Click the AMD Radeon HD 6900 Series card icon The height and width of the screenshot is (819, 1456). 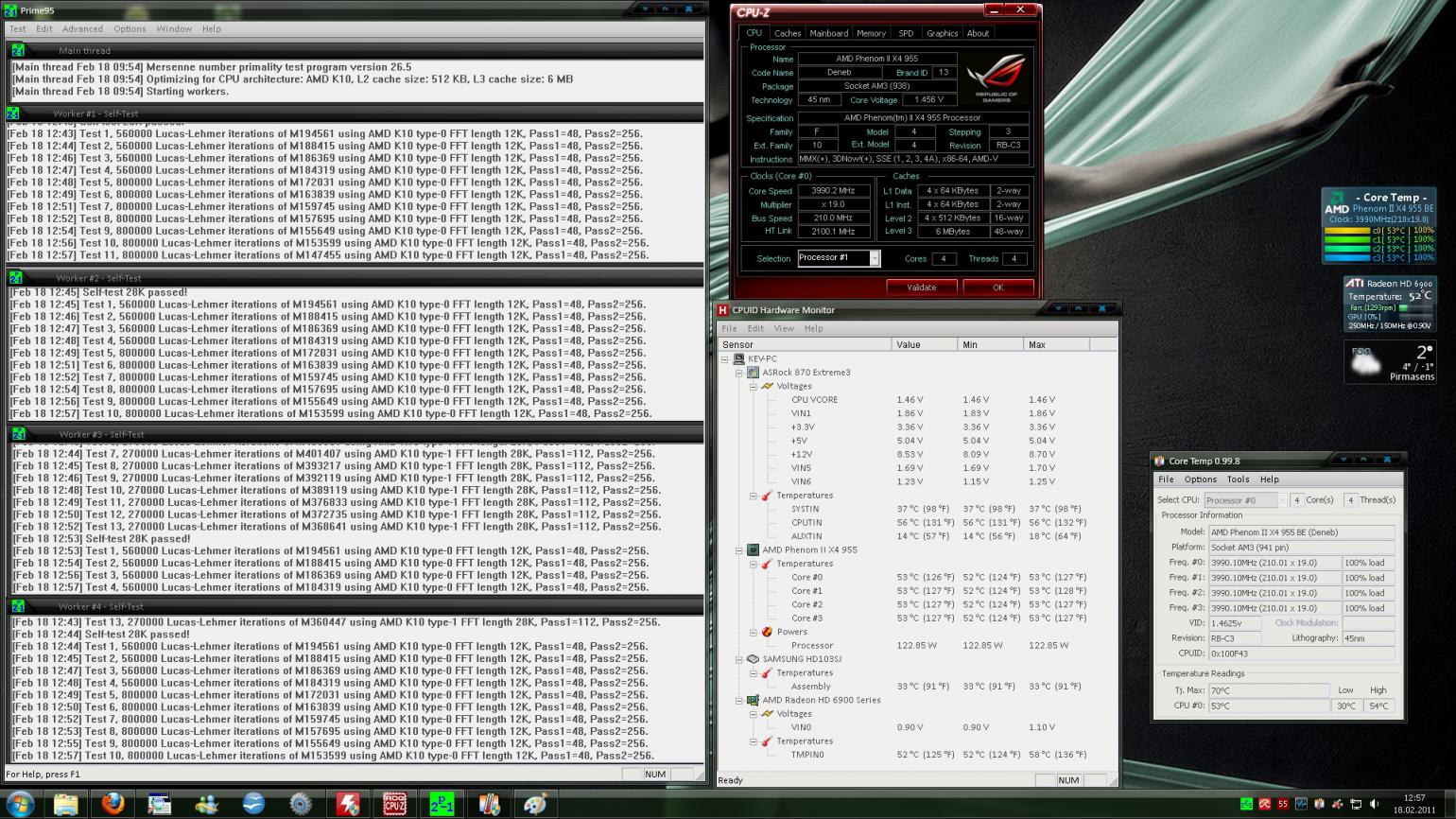pos(753,701)
